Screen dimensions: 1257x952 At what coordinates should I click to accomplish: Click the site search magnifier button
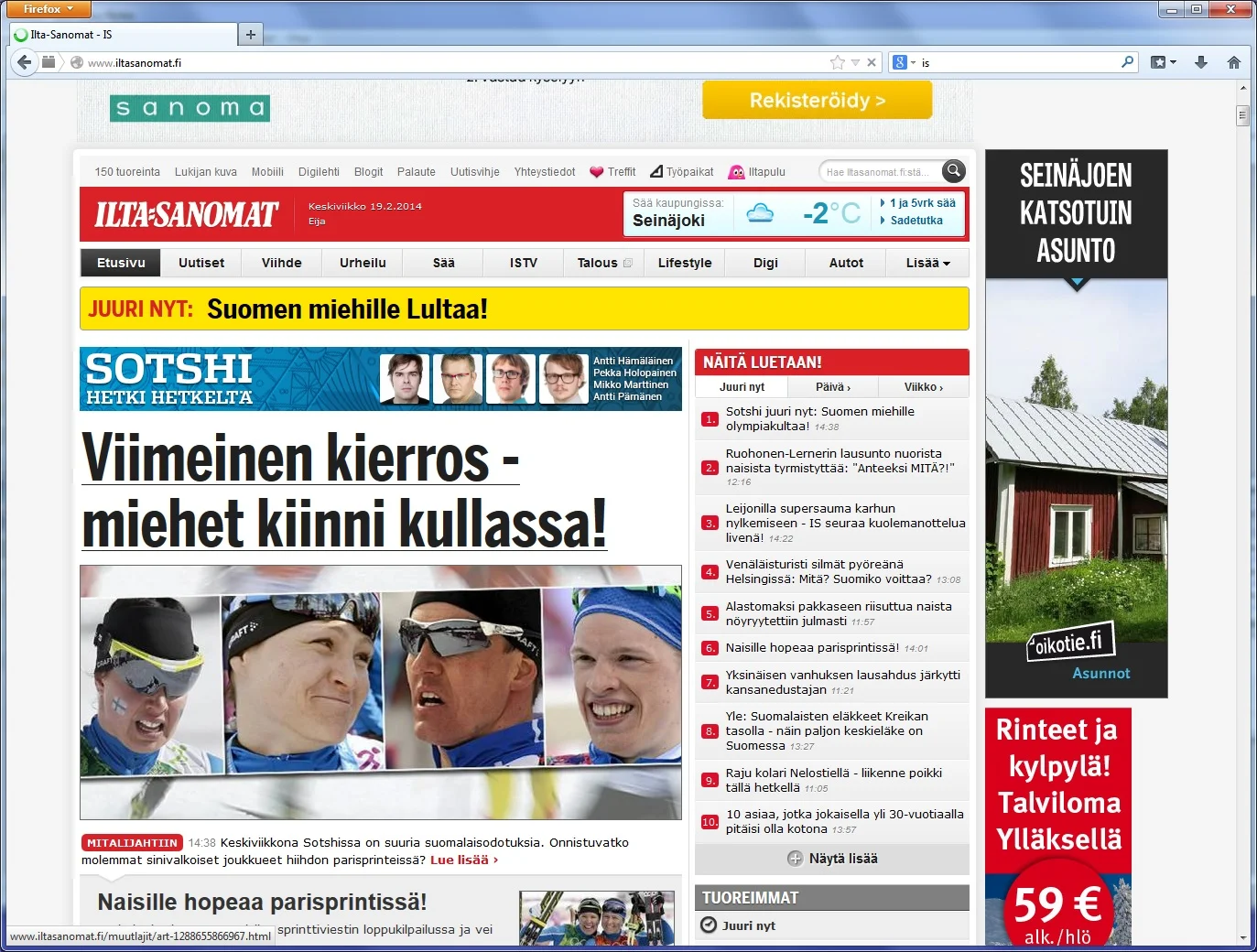954,171
